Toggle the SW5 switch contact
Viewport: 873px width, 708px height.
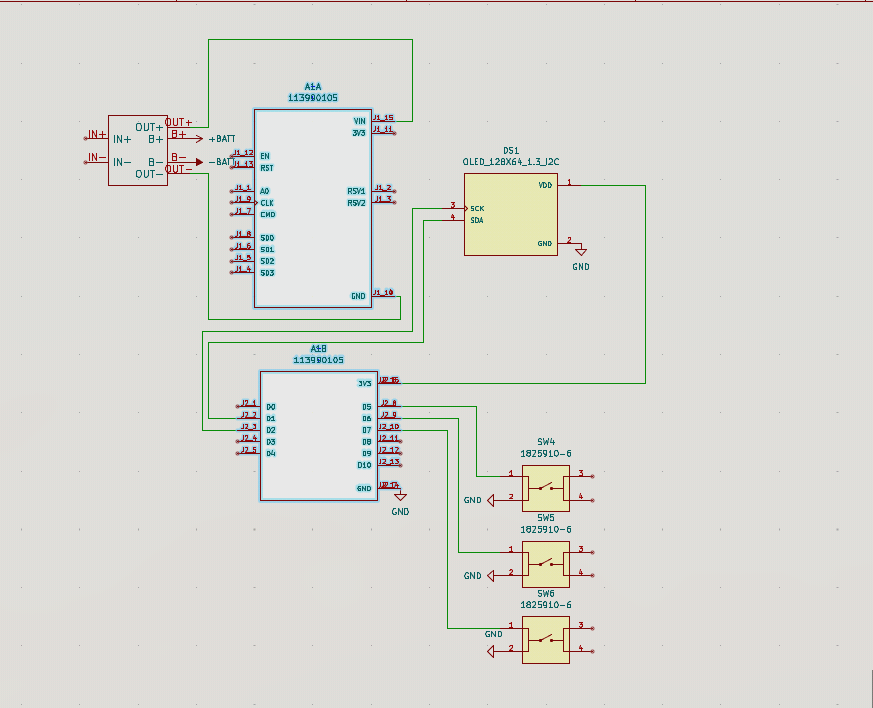[548, 563]
